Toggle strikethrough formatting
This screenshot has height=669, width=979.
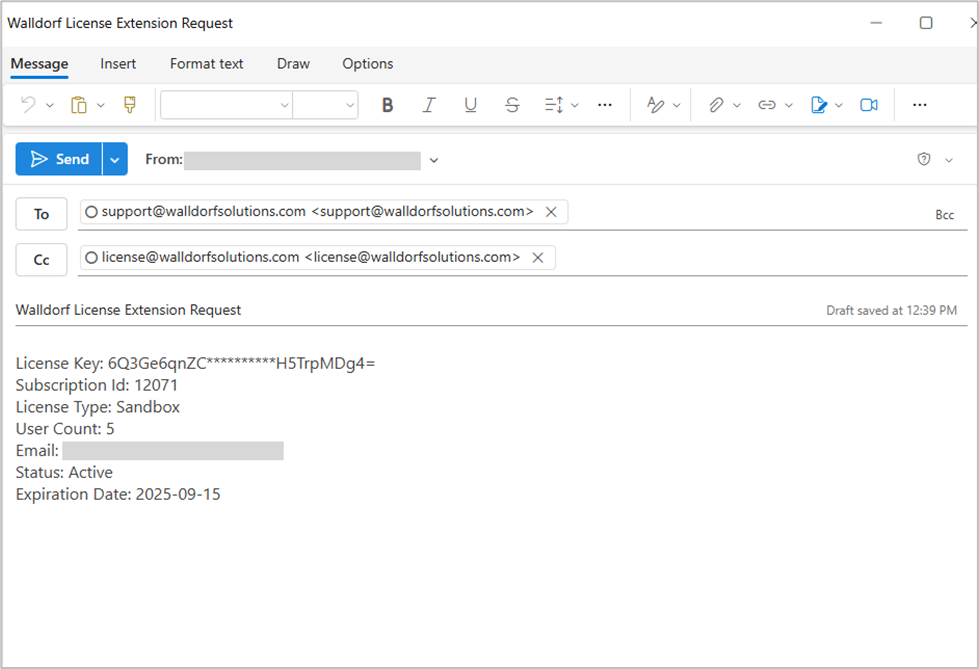click(x=512, y=105)
